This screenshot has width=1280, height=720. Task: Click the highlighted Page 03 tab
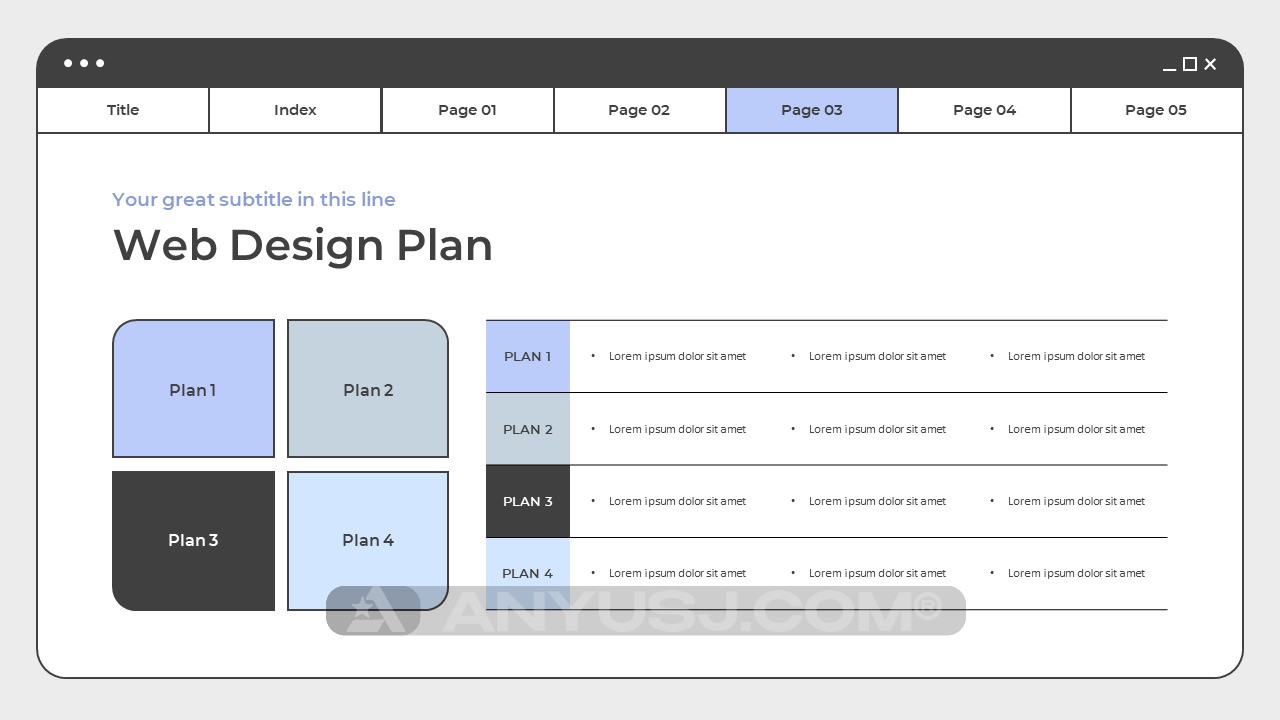coord(812,110)
